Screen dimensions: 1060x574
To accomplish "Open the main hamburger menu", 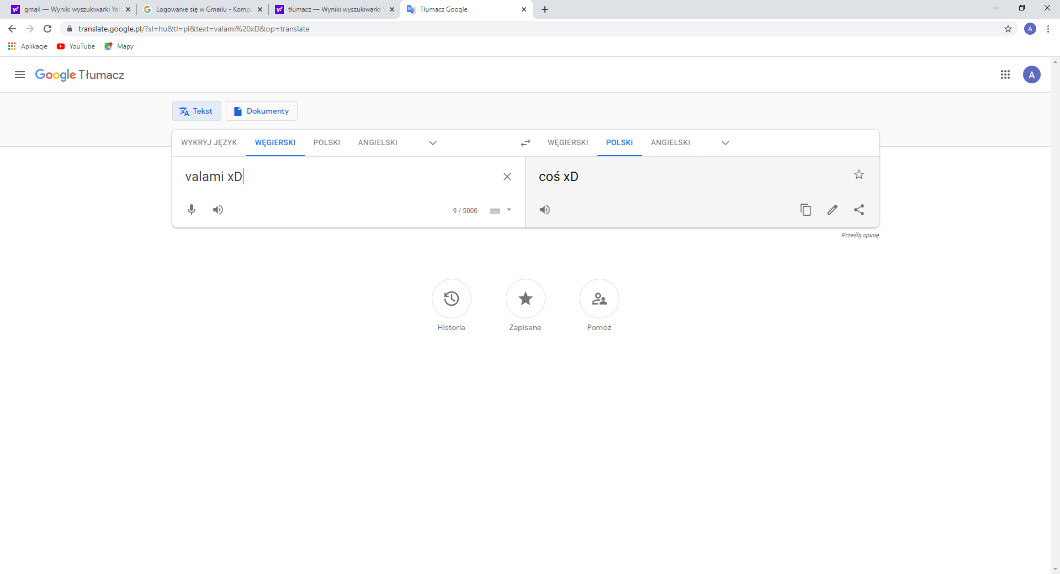I will [20, 75].
